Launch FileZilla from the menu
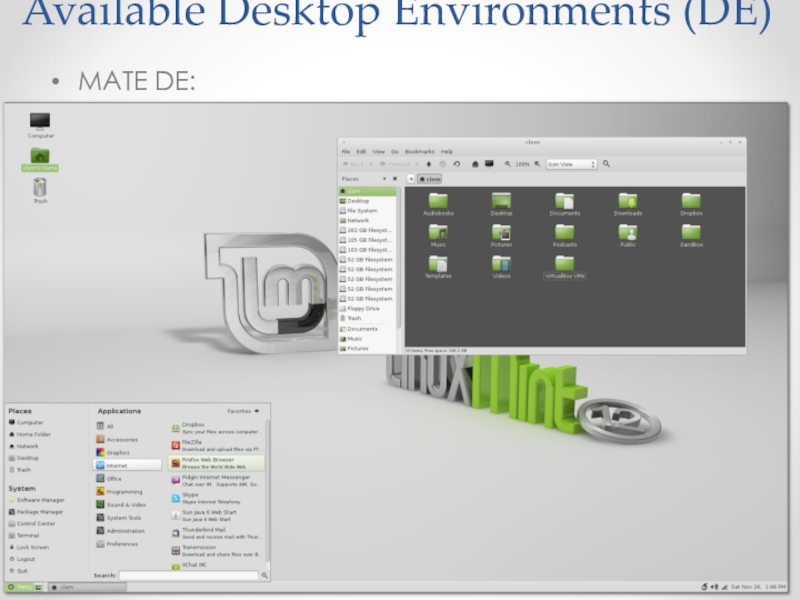This screenshot has width=800, height=600. pos(217,445)
